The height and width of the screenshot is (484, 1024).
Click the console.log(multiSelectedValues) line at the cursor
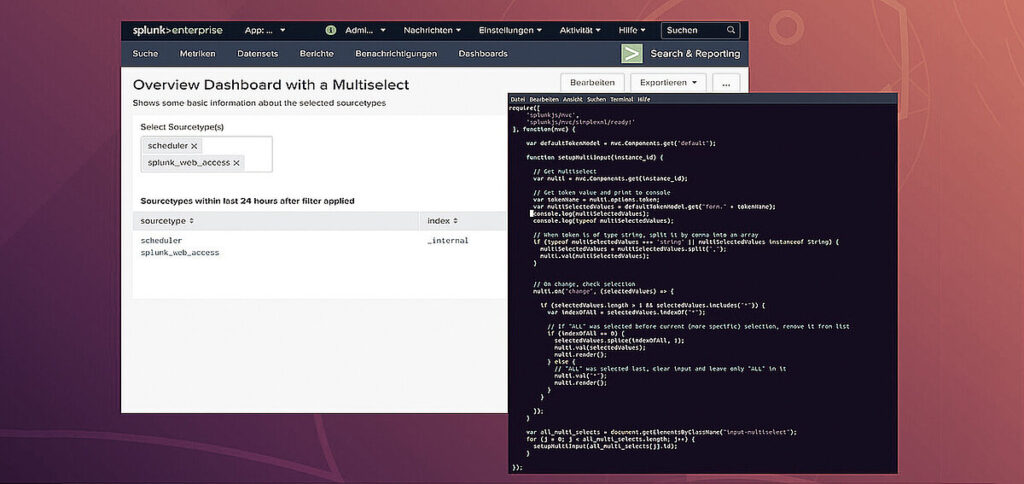[x=590, y=214]
